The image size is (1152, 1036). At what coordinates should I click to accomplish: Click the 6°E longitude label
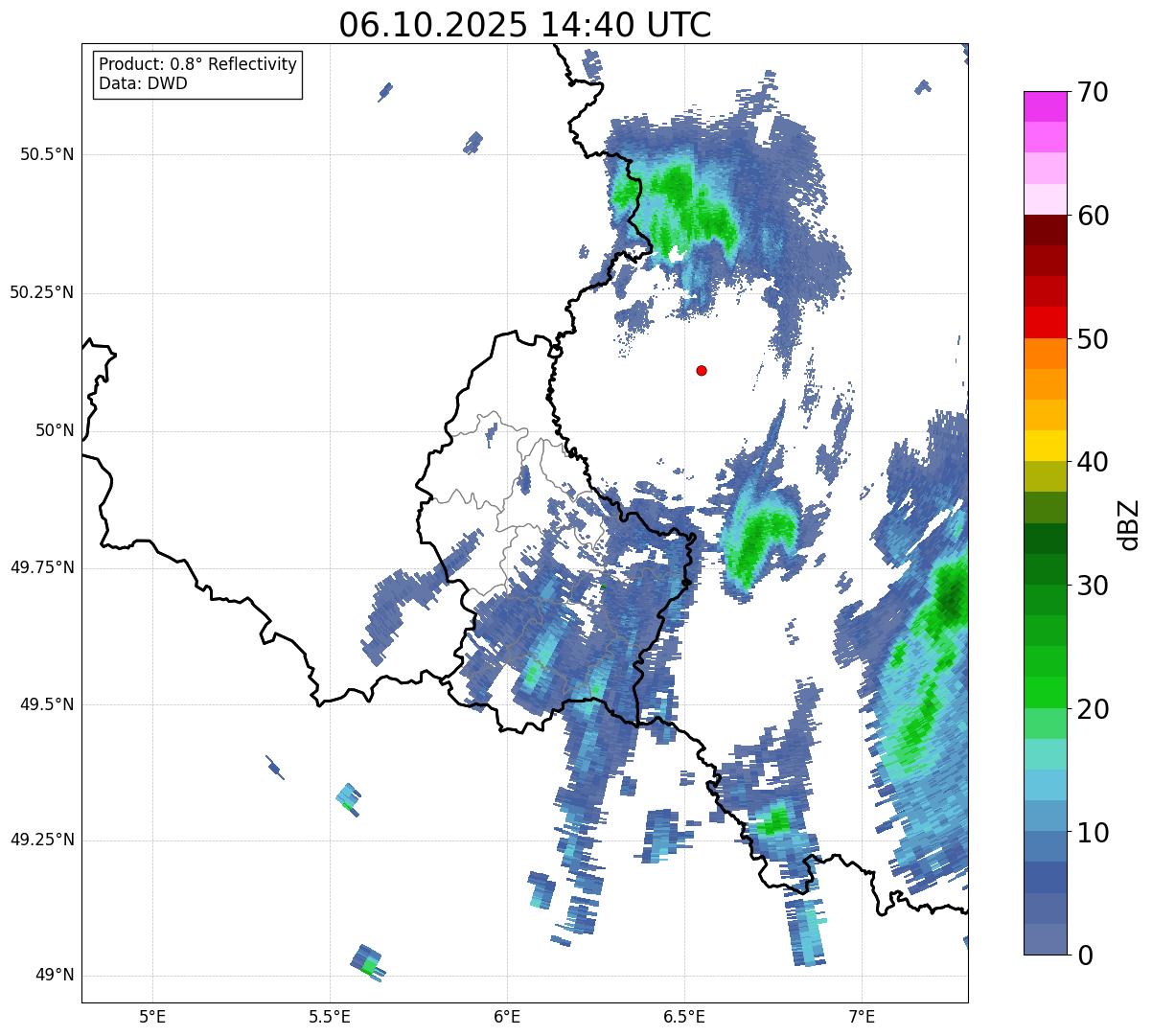(x=507, y=1016)
